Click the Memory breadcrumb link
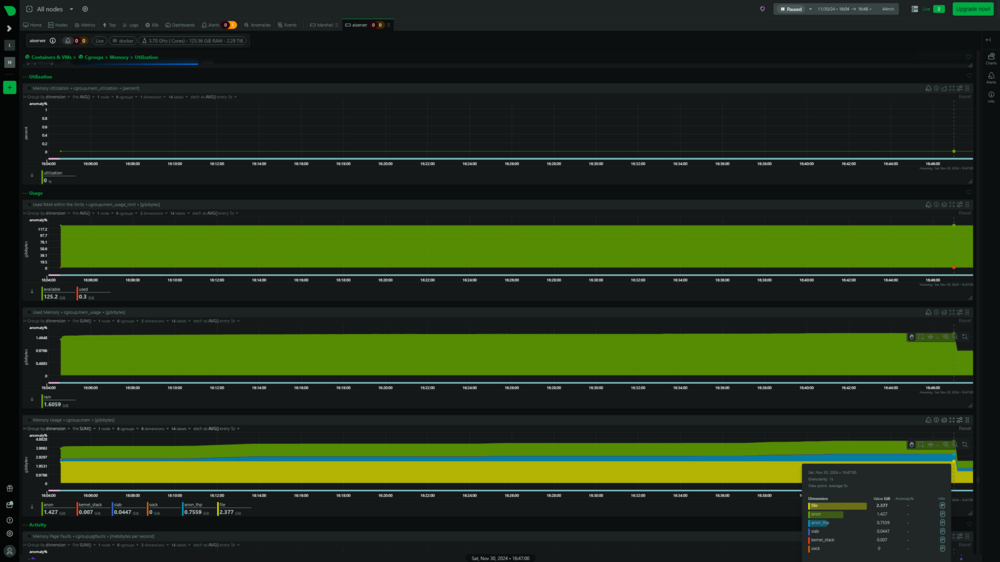This screenshot has width=1000, height=562. pos(119,57)
